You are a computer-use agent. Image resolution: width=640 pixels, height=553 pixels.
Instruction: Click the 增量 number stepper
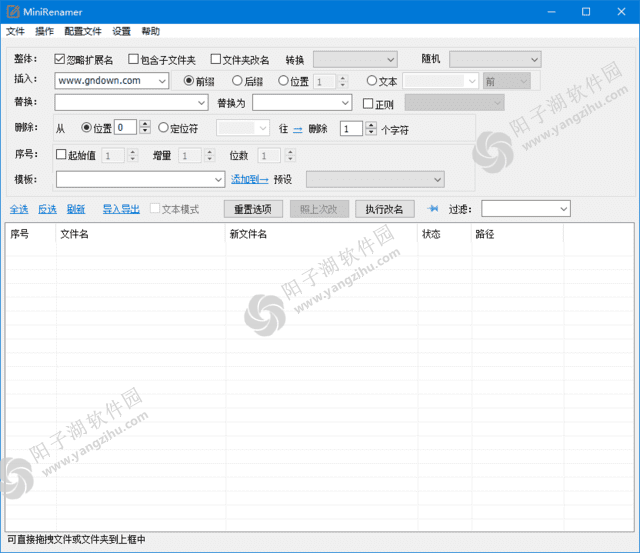[209, 155]
